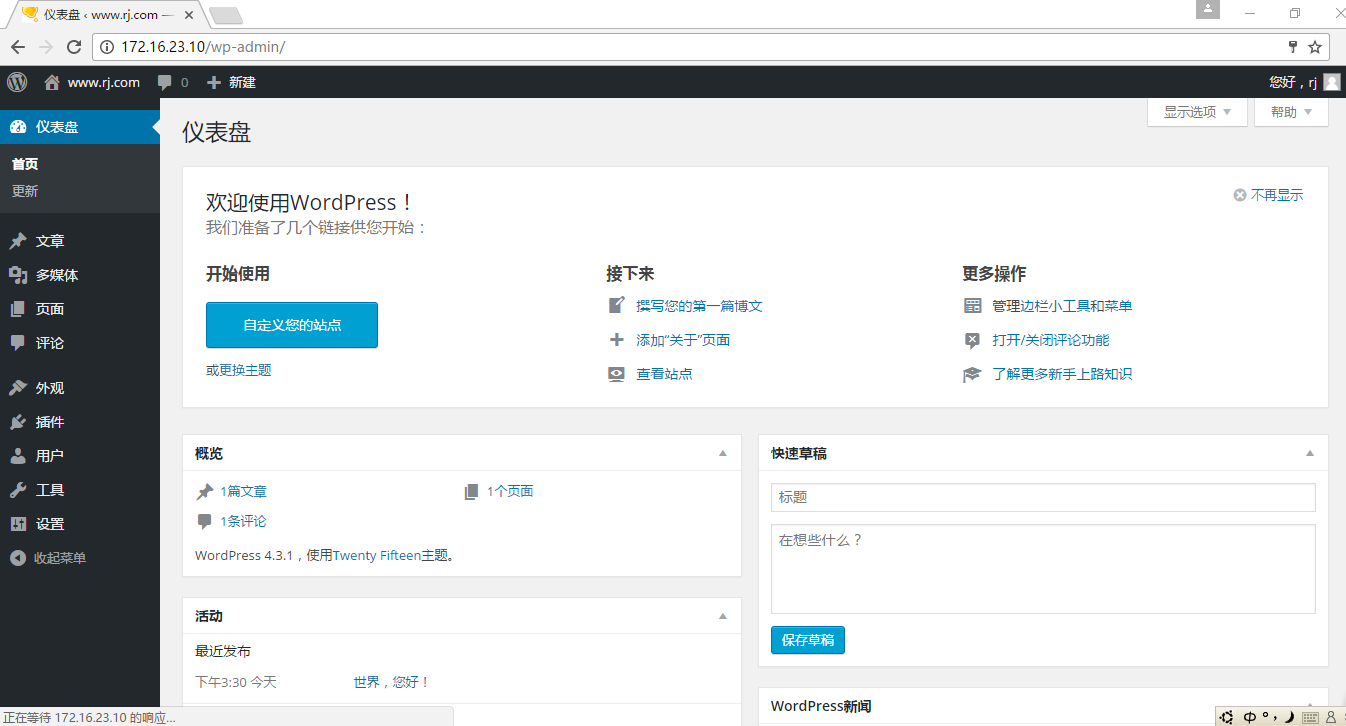Open the 1个页面 link in 概览
Screen dimensions: 1346x726
(x=510, y=491)
